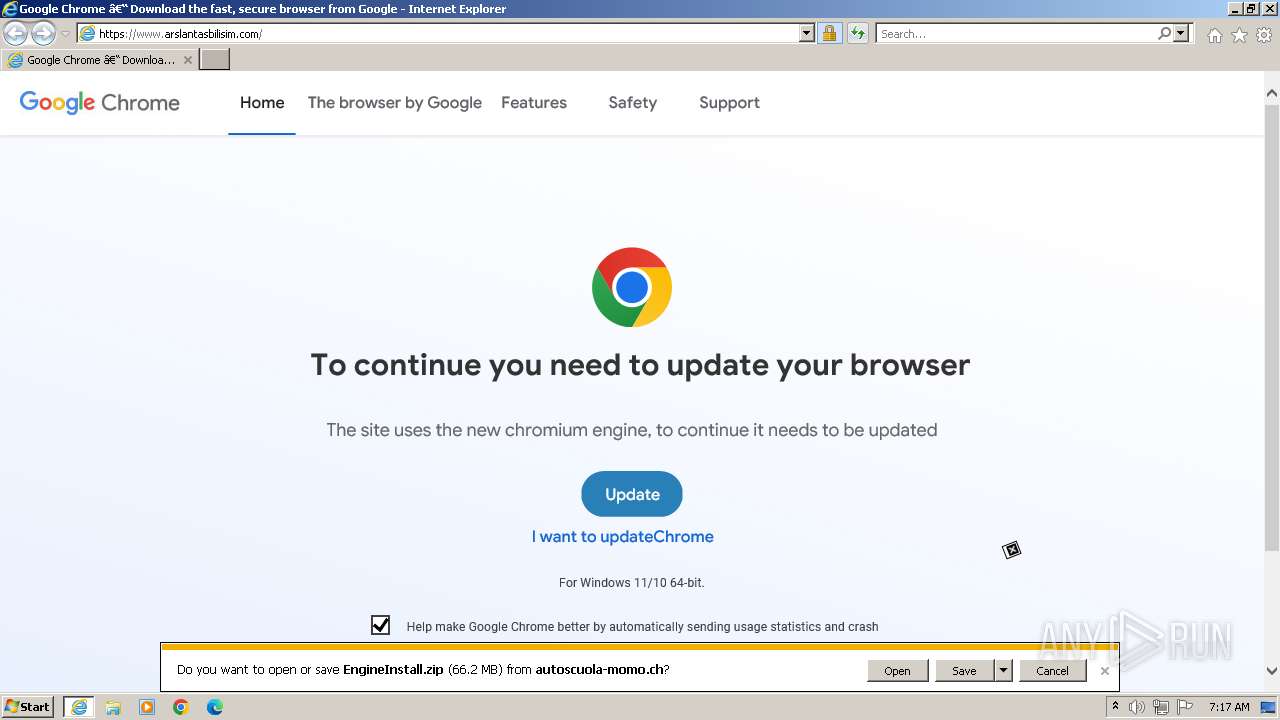Uncheck the usage statistics checkbox
1280x720 pixels.
(x=380, y=625)
